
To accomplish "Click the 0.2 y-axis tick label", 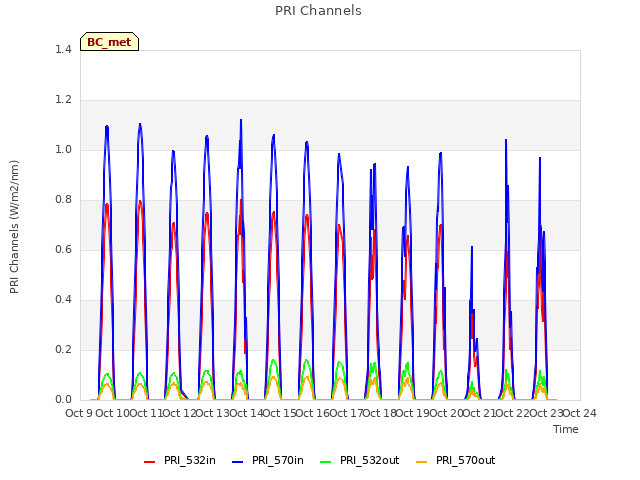I will coord(63,349).
